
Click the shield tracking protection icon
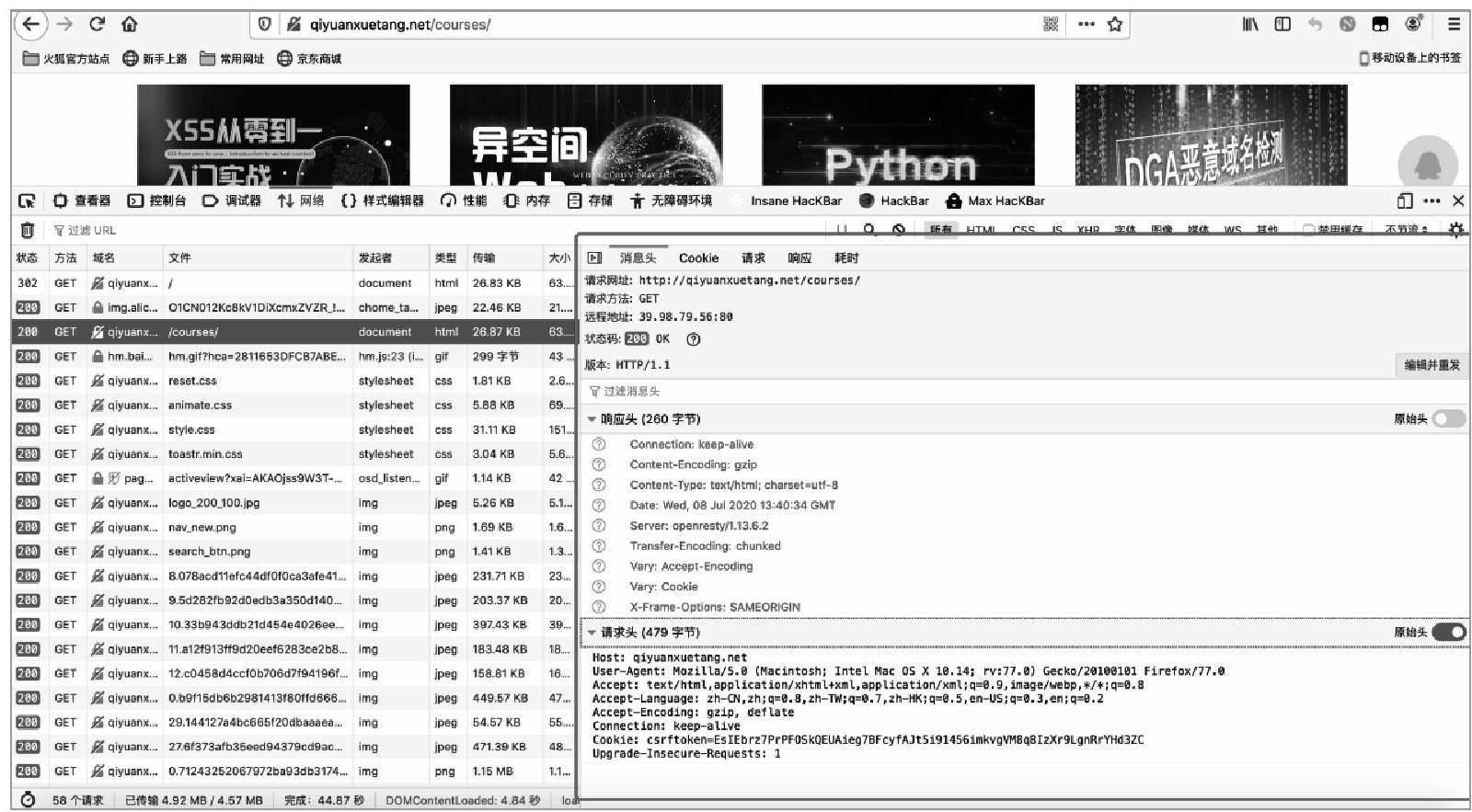coord(265,25)
